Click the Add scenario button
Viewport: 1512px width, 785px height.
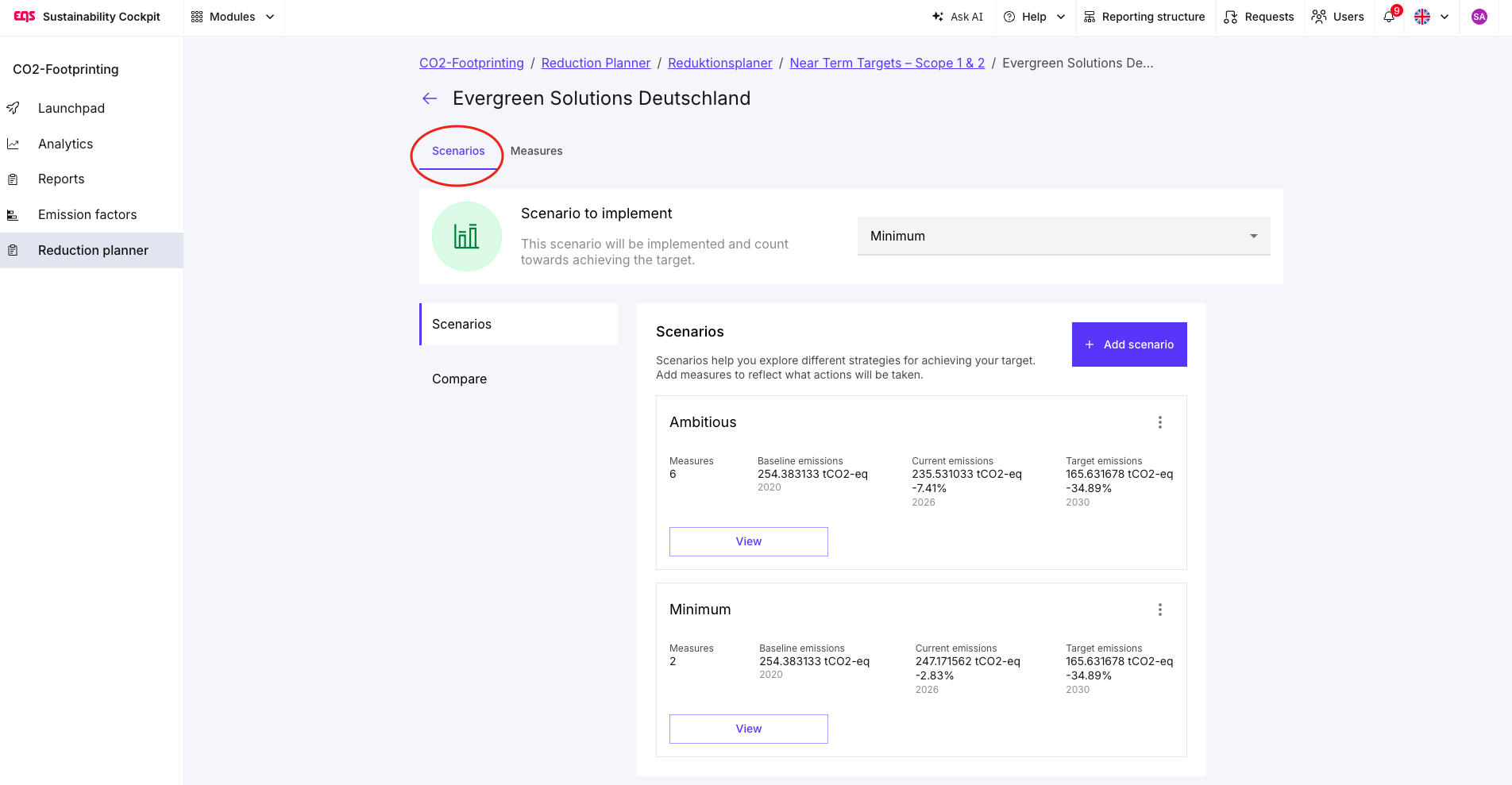(1129, 344)
